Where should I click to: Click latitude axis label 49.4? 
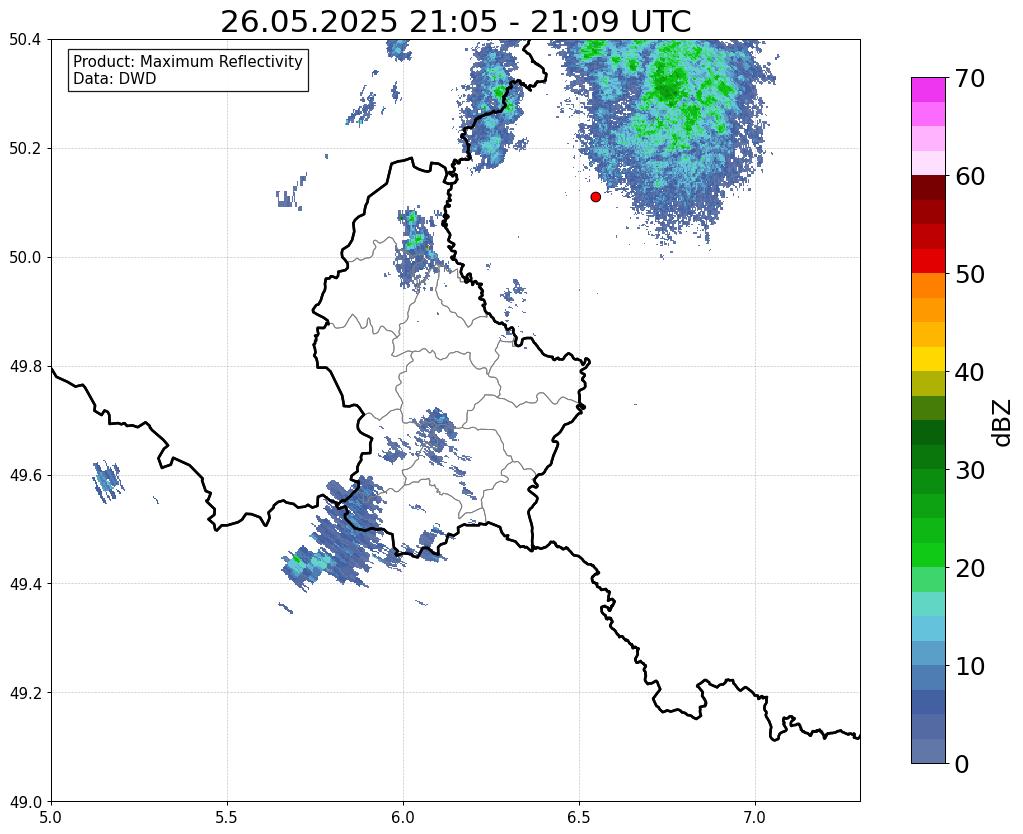(x=25, y=584)
